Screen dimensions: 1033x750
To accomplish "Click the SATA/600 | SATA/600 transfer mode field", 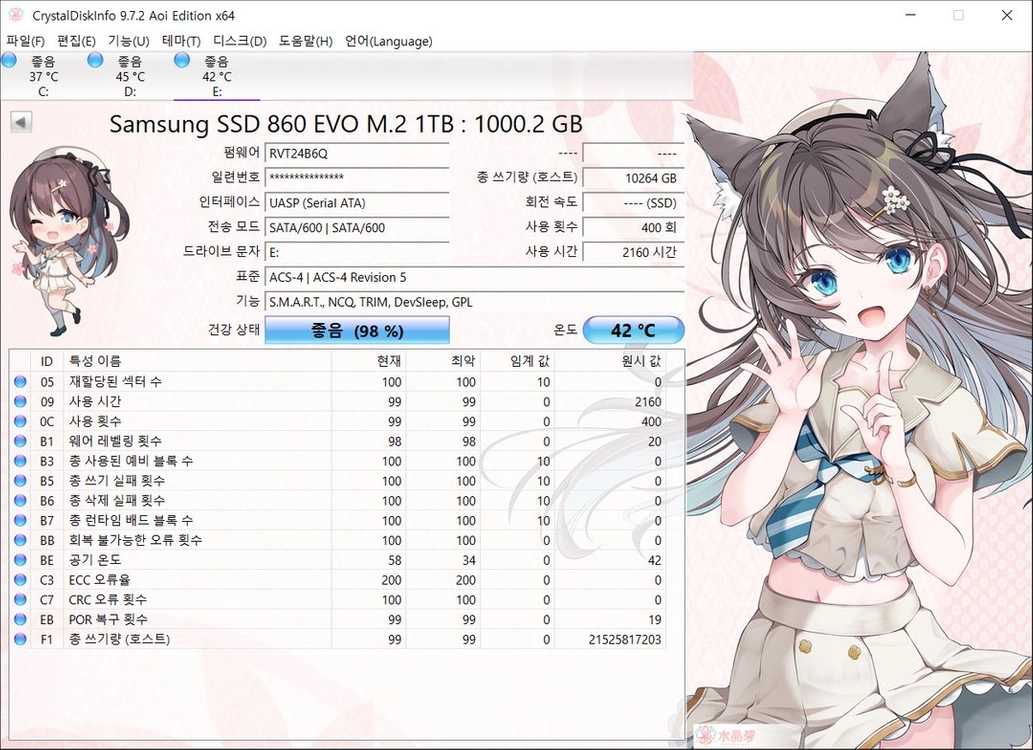I will [357, 227].
